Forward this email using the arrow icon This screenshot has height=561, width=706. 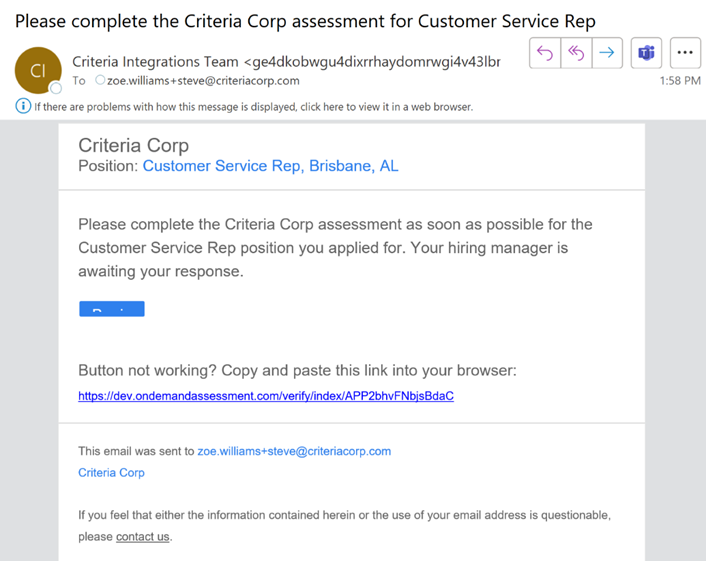pos(607,53)
